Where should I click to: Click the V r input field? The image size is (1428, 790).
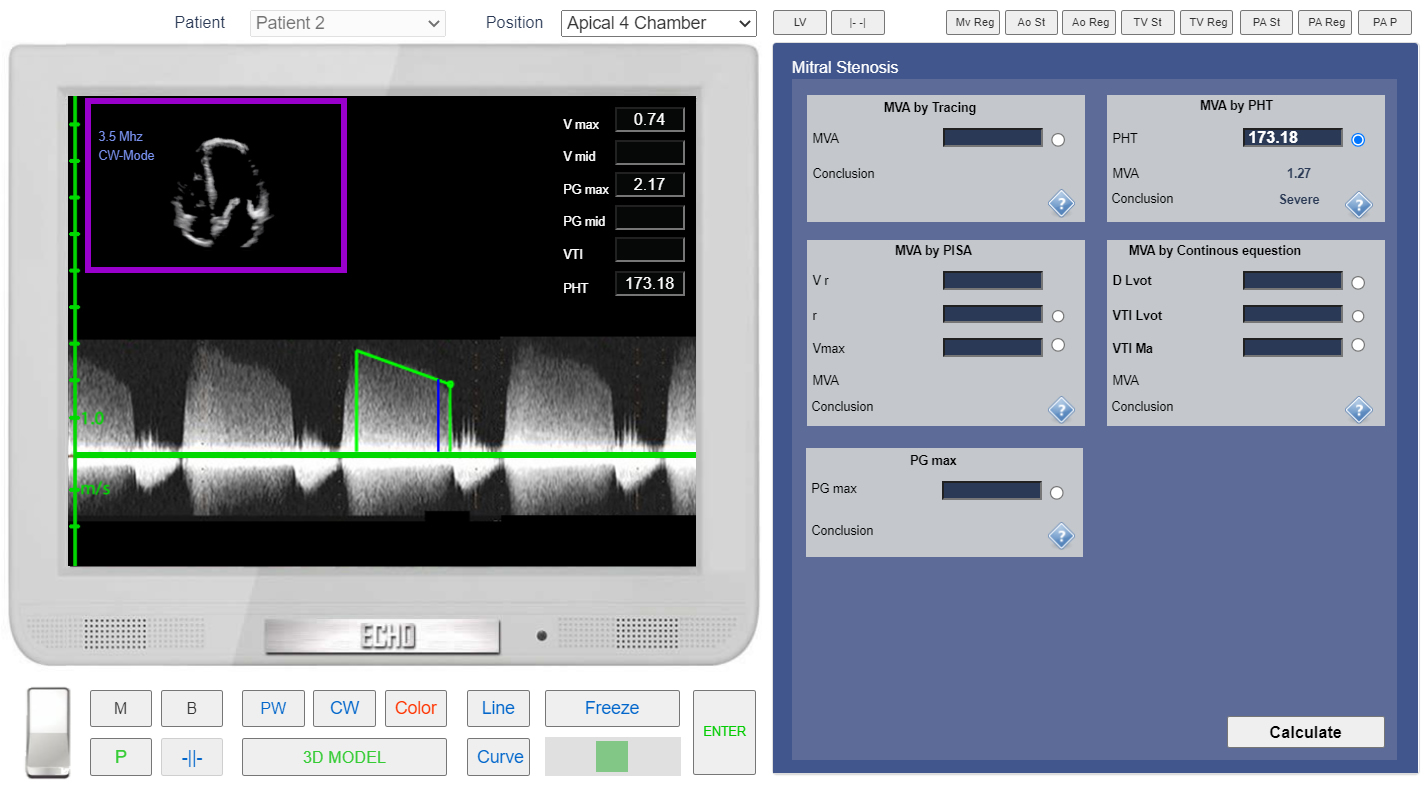(x=993, y=281)
